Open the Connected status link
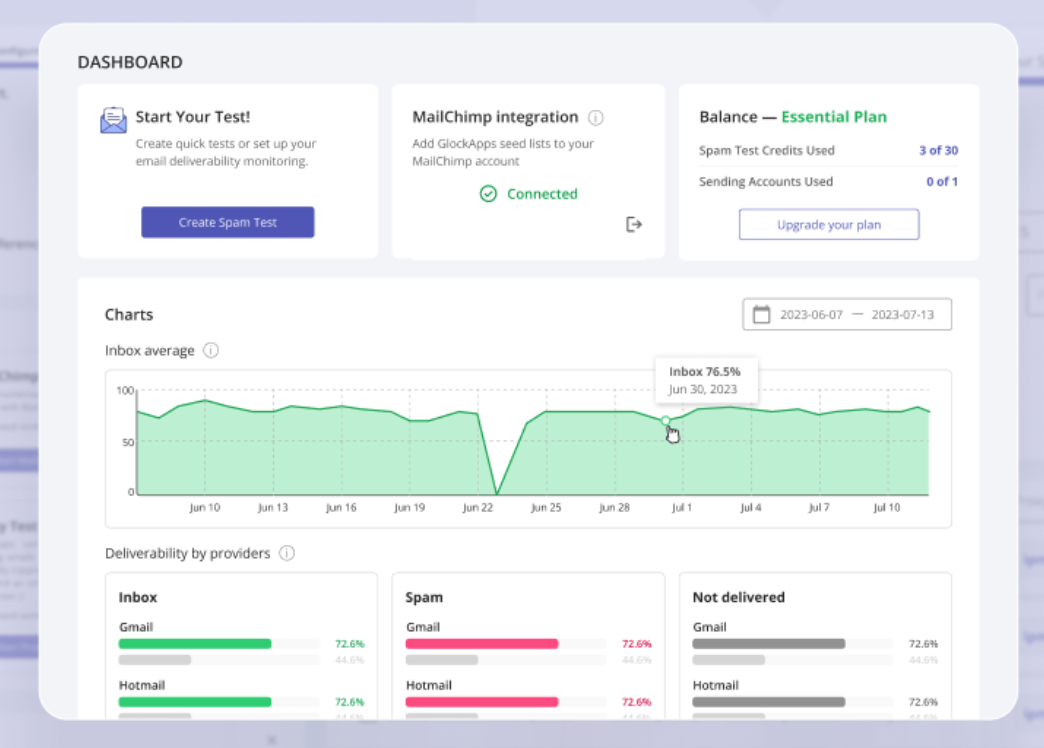The height and width of the screenshot is (748, 1044). coord(541,194)
